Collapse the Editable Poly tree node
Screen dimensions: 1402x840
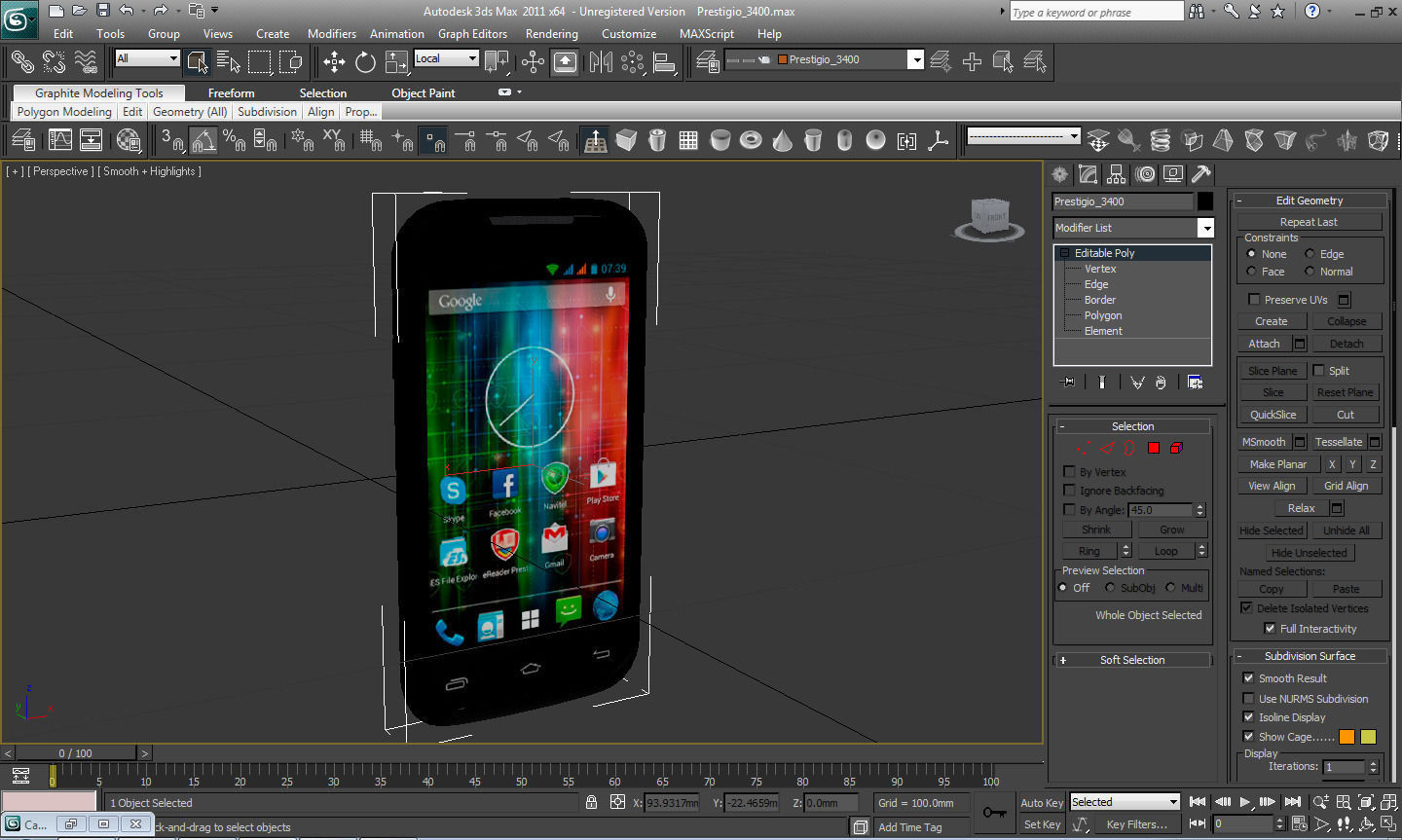[x=1065, y=253]
